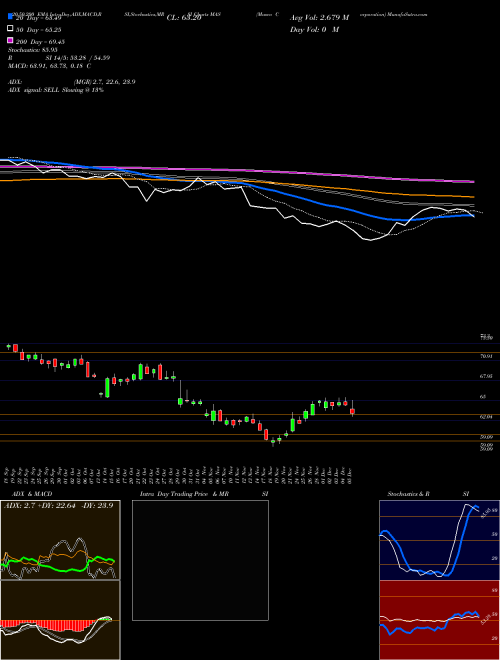This screenshot has height=660, width=500.
Task: Click the 'Stochastics & R SI' panel title
Action: [428, 494]
